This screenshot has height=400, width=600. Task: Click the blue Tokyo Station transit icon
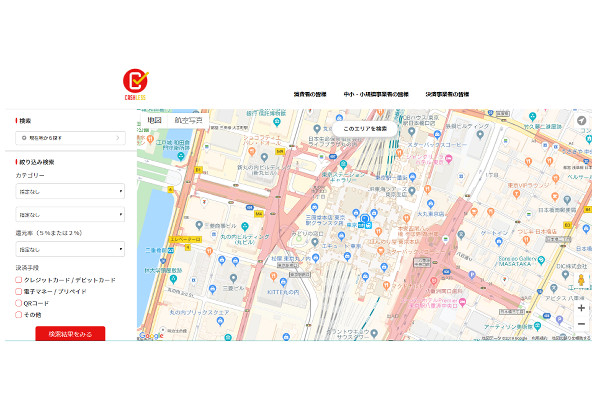coord(365,219)
